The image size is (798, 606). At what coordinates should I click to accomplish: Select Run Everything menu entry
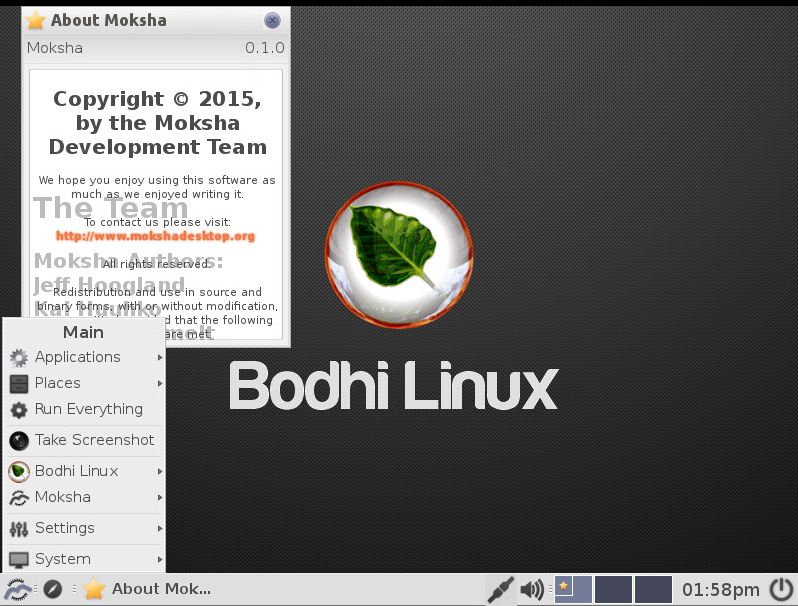84,409
